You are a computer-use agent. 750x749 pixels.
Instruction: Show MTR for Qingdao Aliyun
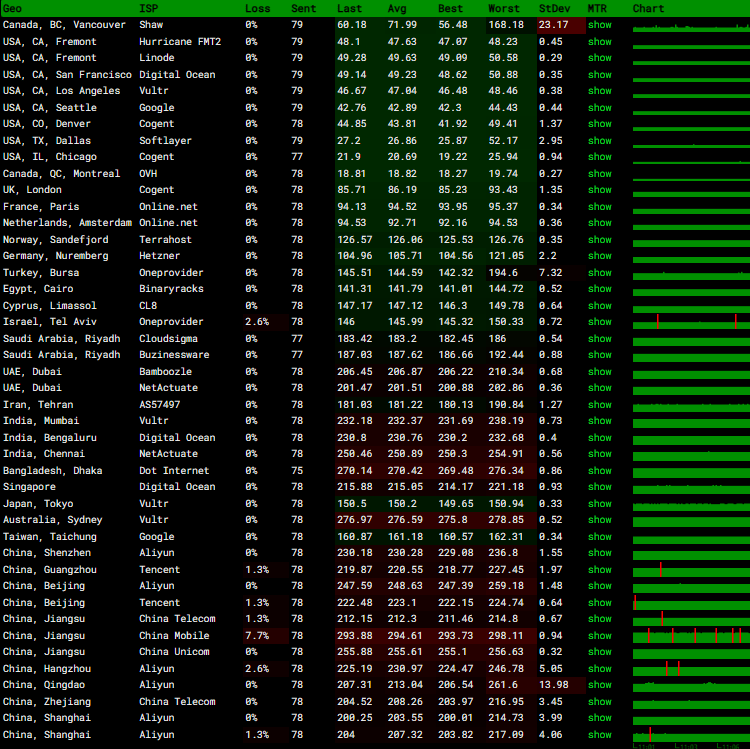coord(600,685)
